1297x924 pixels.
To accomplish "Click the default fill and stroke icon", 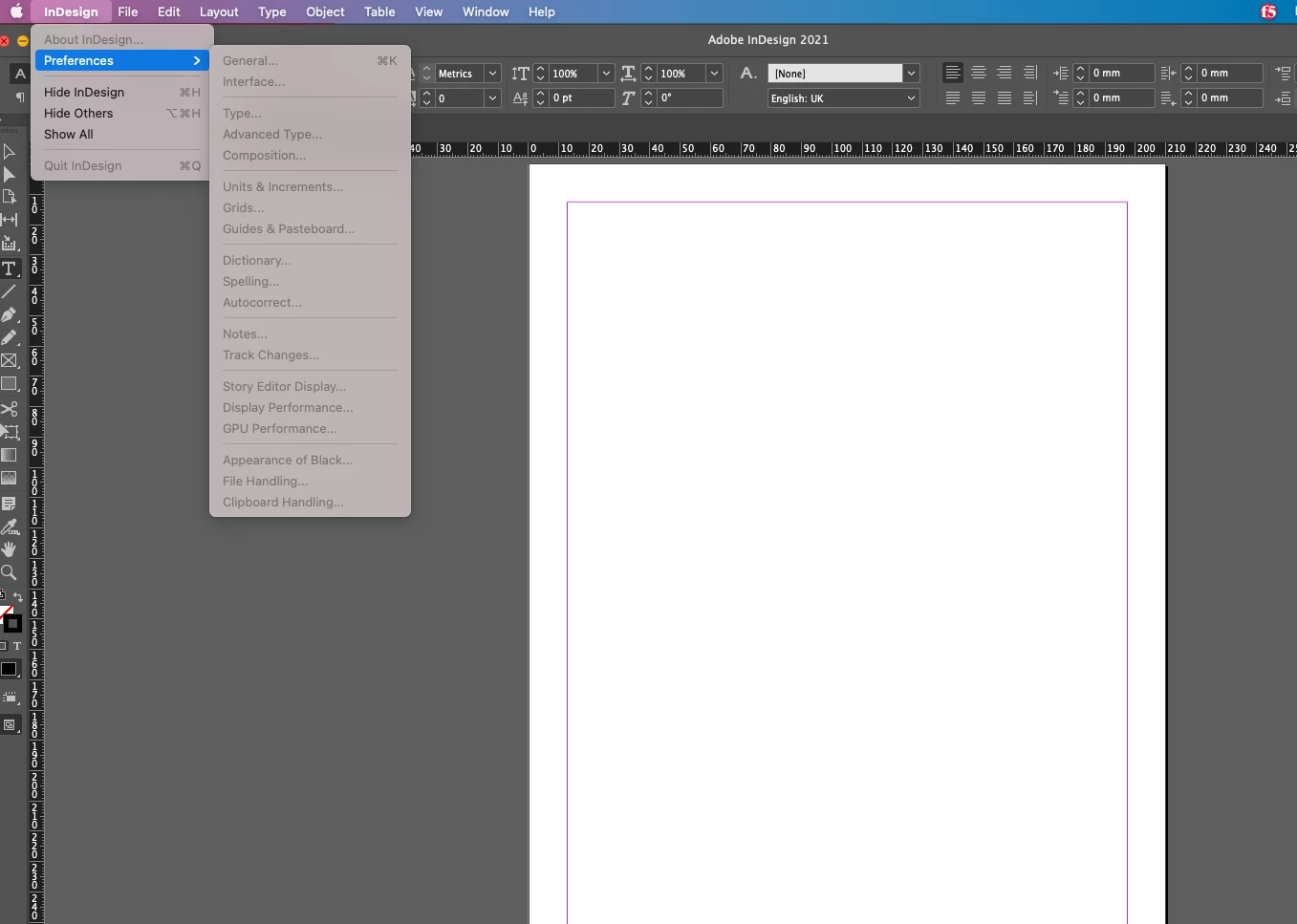I will coord(3,595).
